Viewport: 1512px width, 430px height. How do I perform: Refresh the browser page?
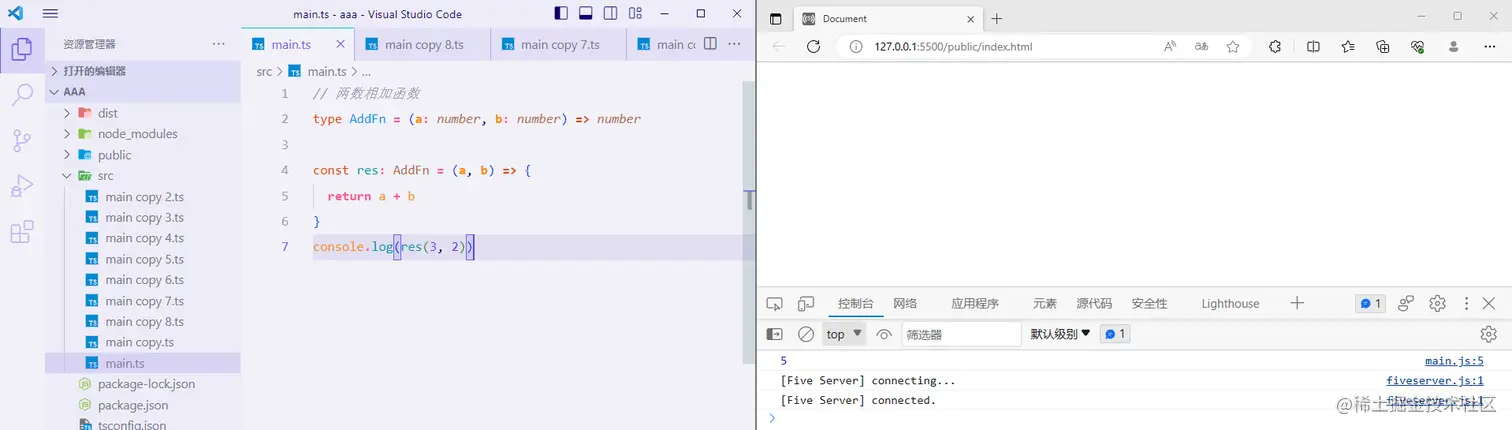pyautogui.click(x=813, y=47)
